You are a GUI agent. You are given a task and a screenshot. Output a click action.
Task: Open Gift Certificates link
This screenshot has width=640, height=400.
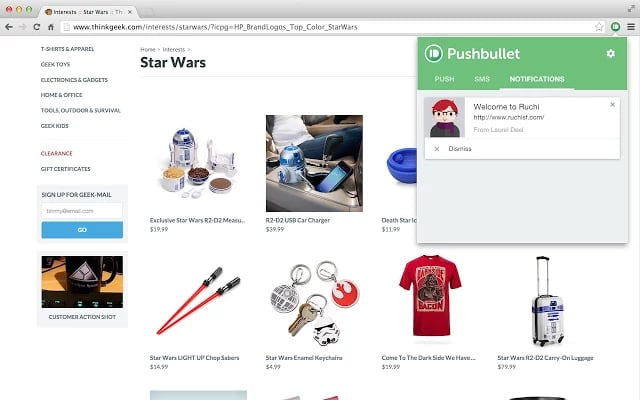pyautogui.click(x=65, y=169)
